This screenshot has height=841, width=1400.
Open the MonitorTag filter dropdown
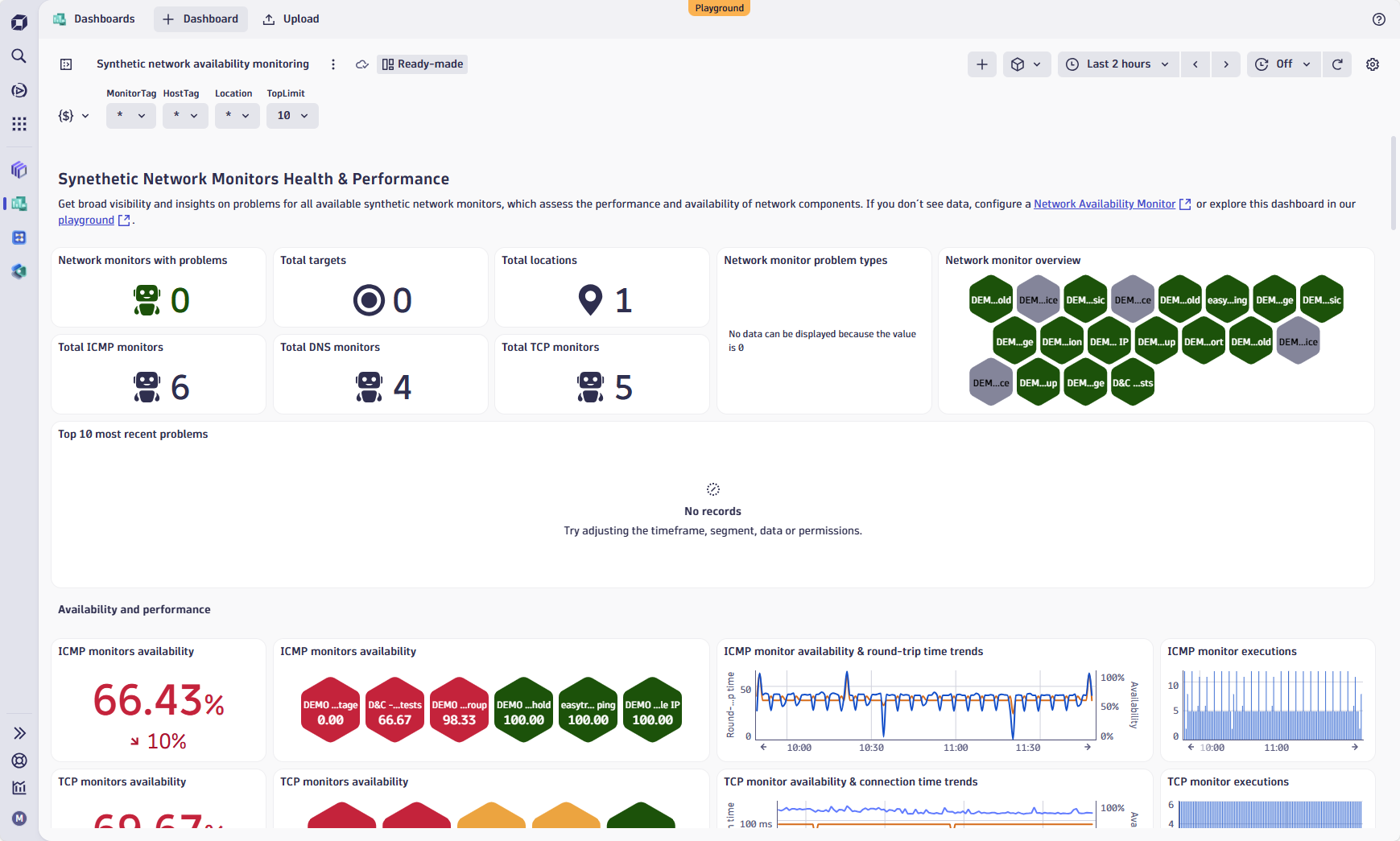(130, 115)
